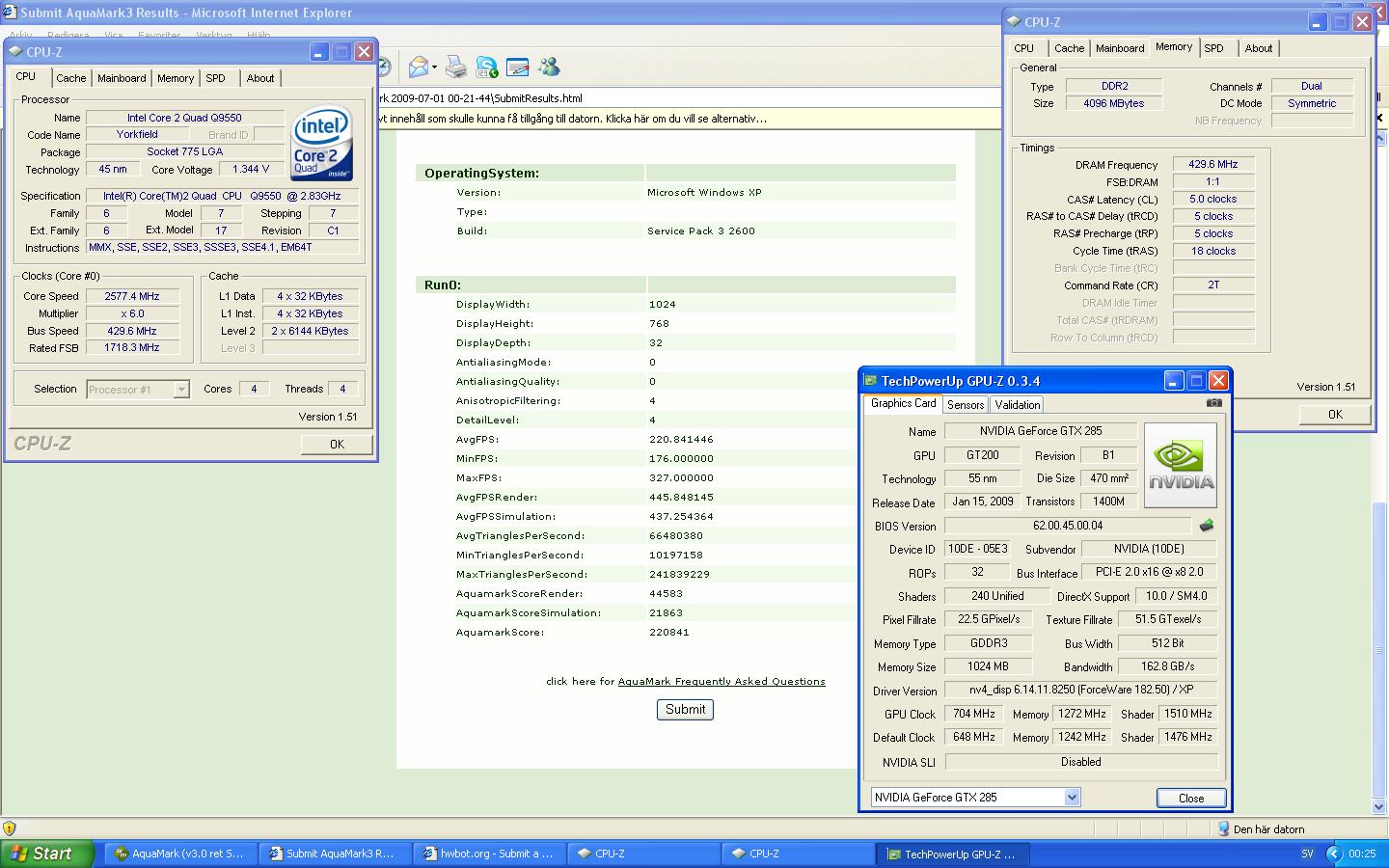Click the GPU-Z Driver Version field

coord(1080,690)
